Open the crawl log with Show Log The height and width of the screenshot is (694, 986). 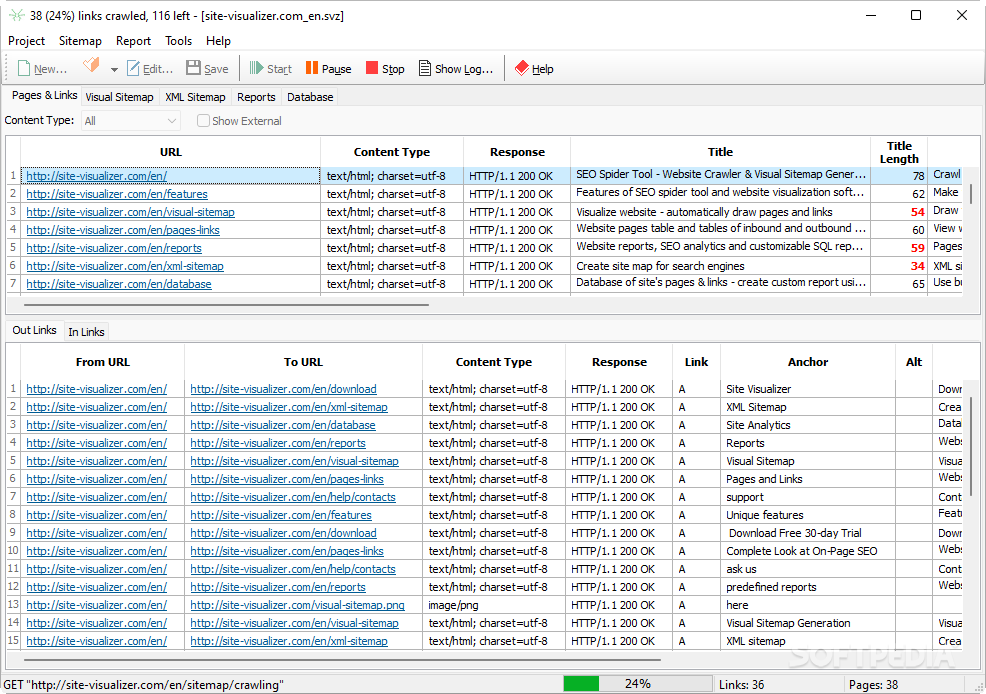456,69
